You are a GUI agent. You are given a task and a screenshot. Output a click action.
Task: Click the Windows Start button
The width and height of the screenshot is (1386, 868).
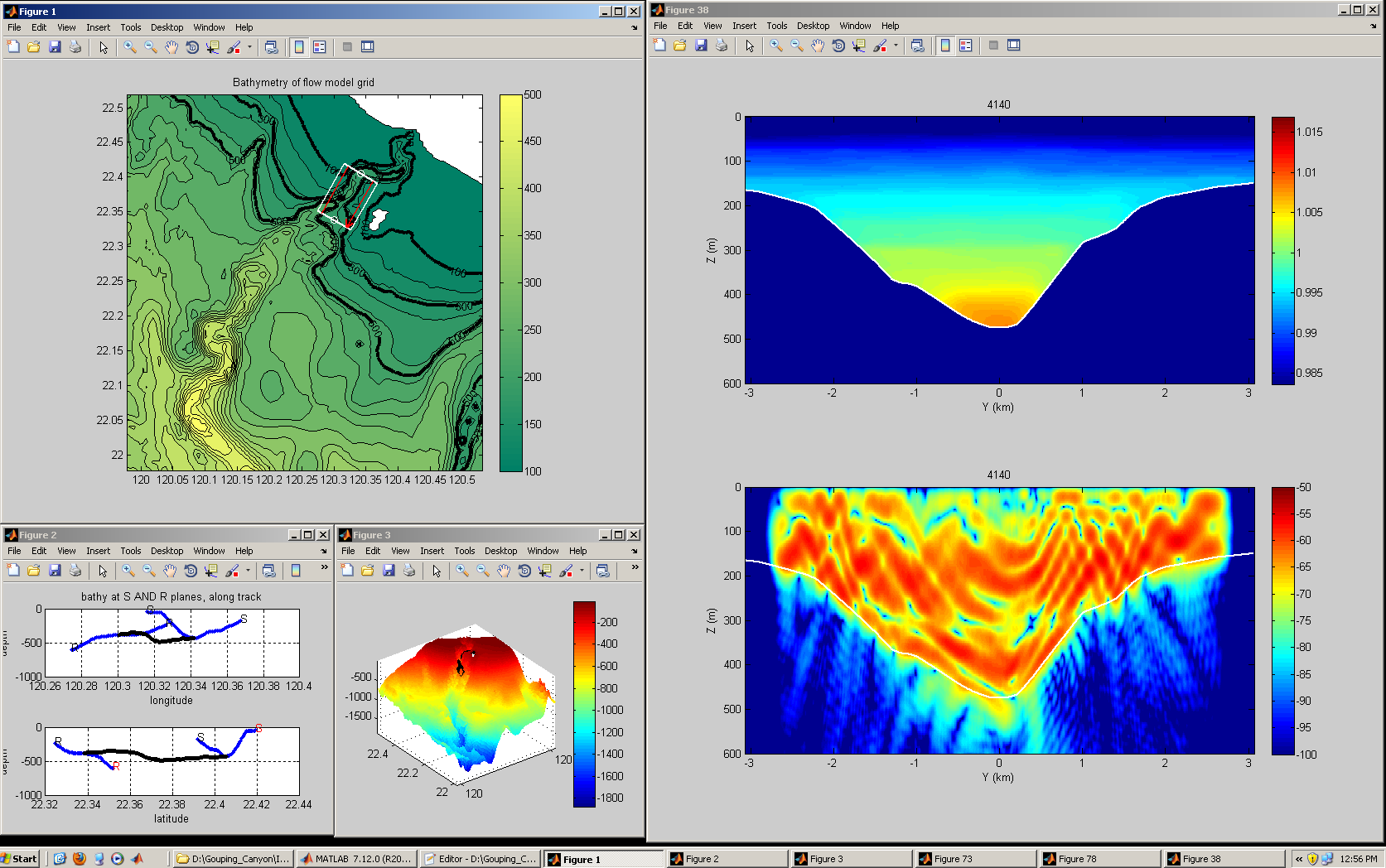pos(20,859)
